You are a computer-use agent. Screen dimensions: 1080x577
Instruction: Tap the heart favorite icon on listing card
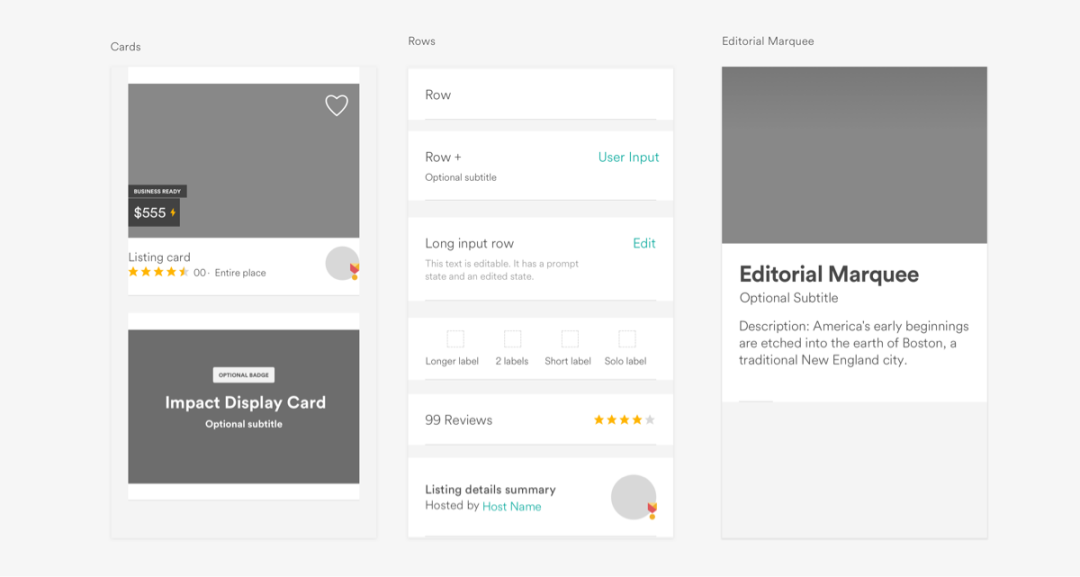(x=336, y=105)
